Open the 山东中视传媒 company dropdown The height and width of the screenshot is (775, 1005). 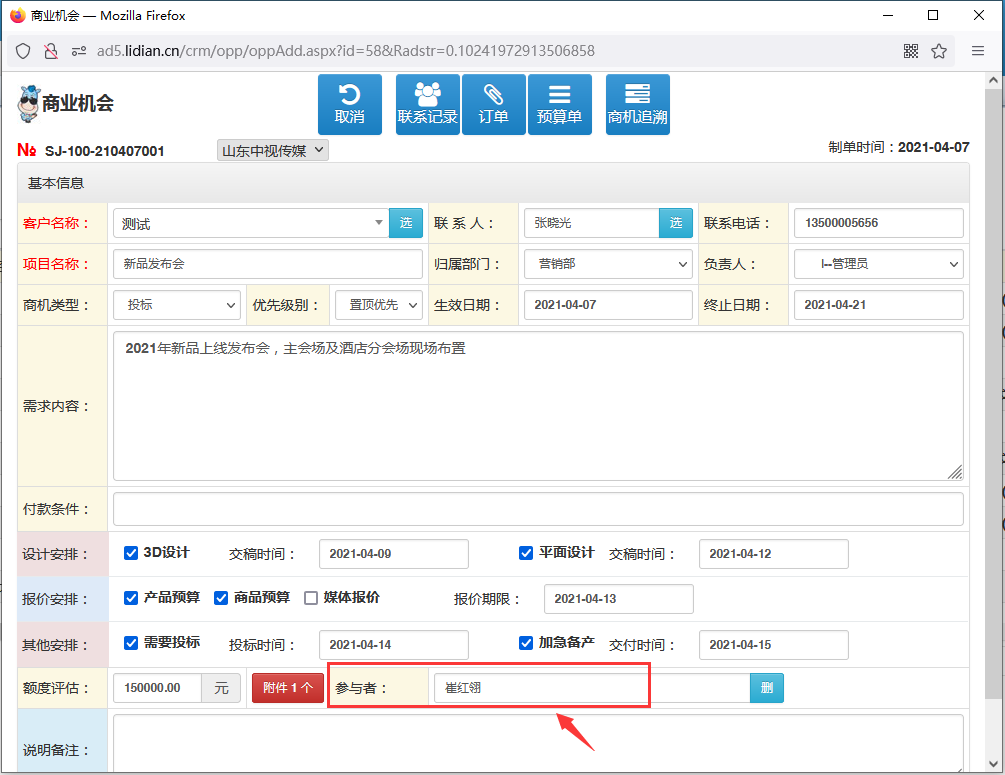coord(273,151)
